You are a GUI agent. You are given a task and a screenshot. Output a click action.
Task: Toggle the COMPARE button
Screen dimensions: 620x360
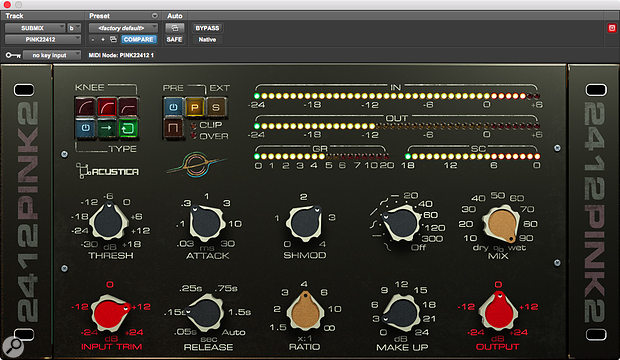[x=138, y=40]
